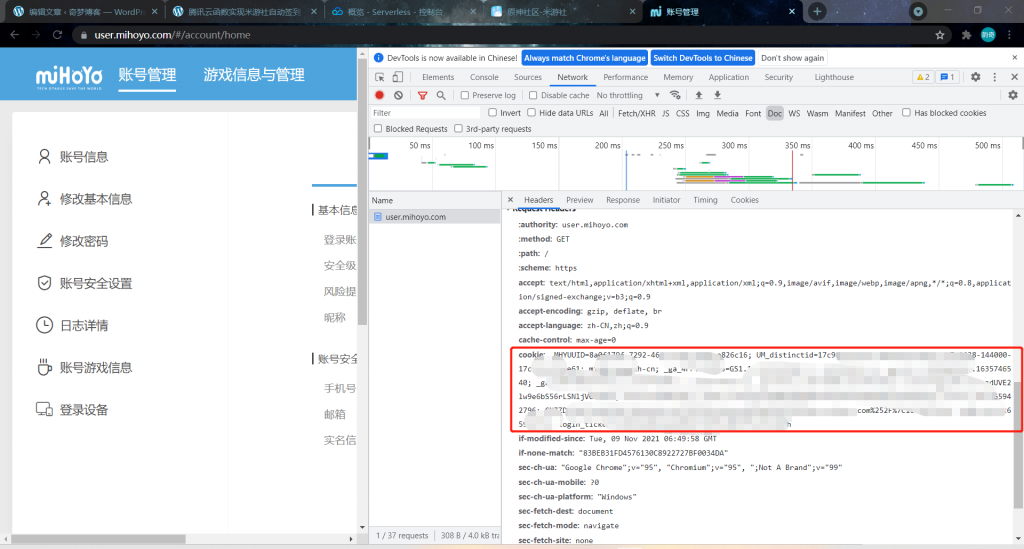The height and width of the screenshot is (549, 1024).
Task: Clear the network log
Action: pos(398,95)
